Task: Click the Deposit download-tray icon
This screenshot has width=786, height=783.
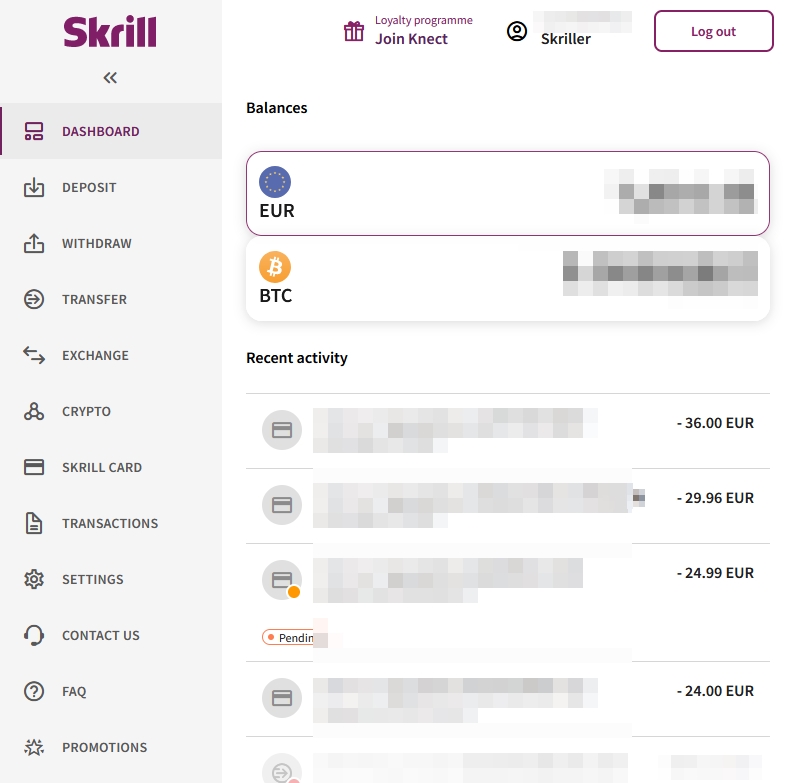Action: coord(34,187)
